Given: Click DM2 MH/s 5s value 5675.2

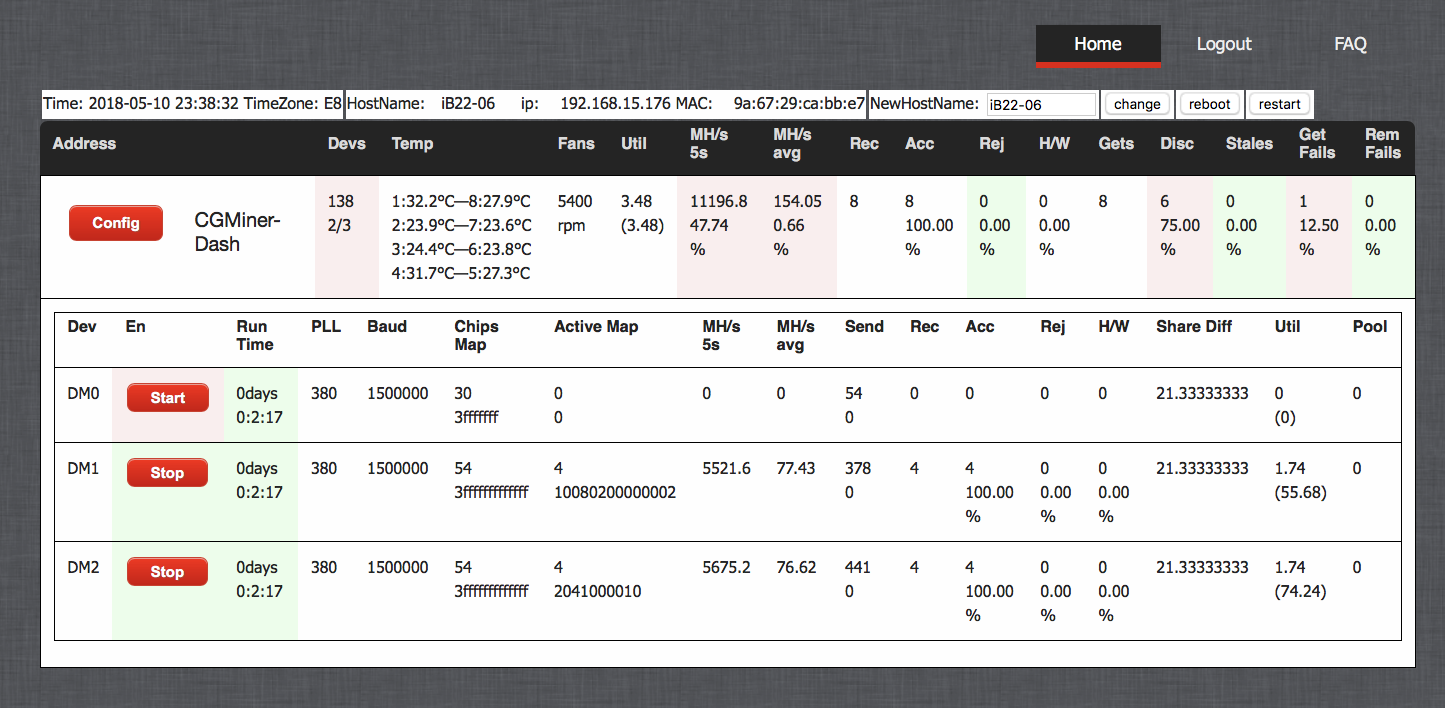Looking at the screenshot, I should pos(727,567).
